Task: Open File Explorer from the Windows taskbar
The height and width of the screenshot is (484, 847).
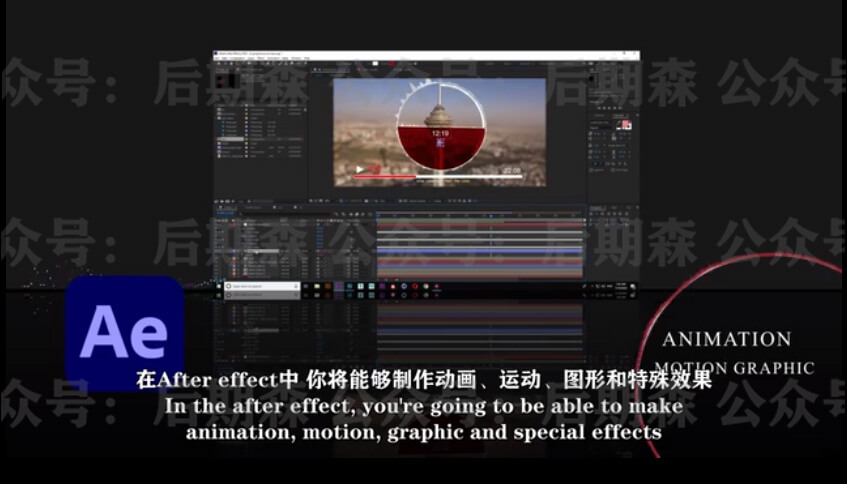Action: (x=317, y=286)
